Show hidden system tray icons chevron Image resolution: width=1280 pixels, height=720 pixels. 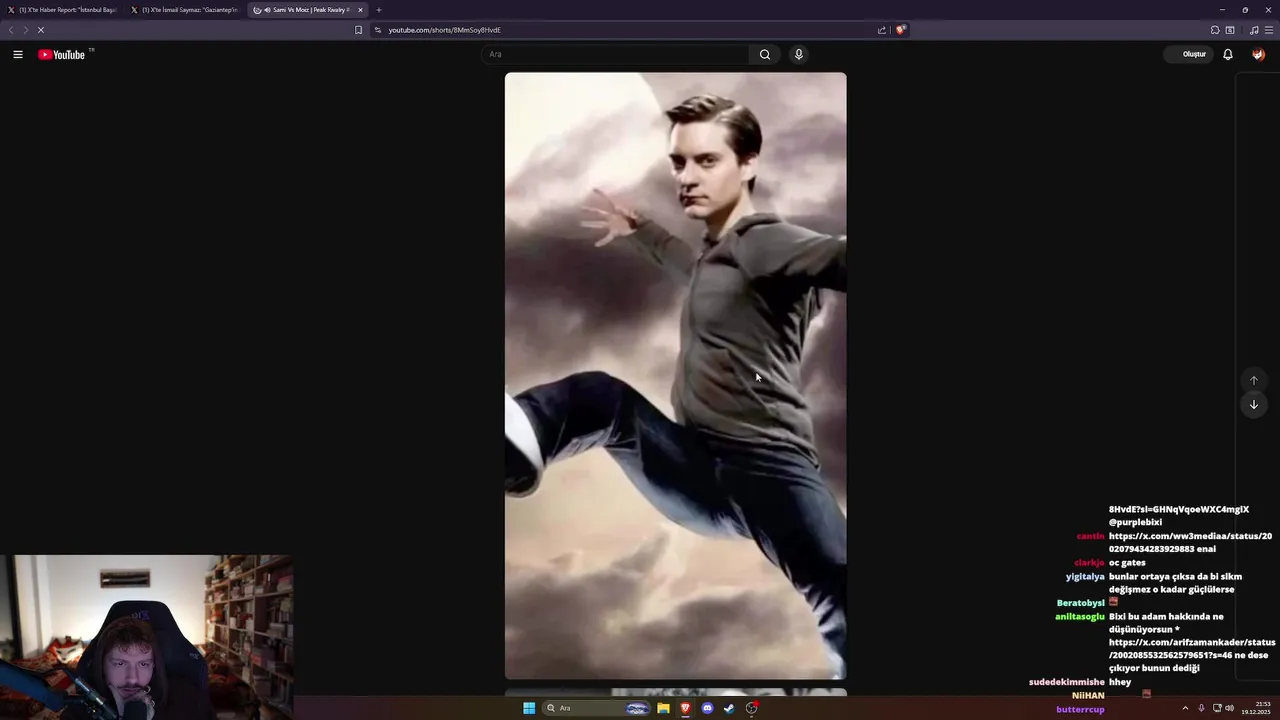tap(1185, 708)
